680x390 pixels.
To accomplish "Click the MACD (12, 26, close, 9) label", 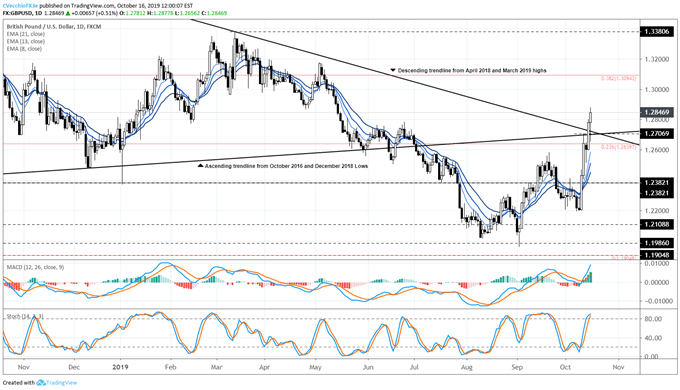I will (35, 267).
